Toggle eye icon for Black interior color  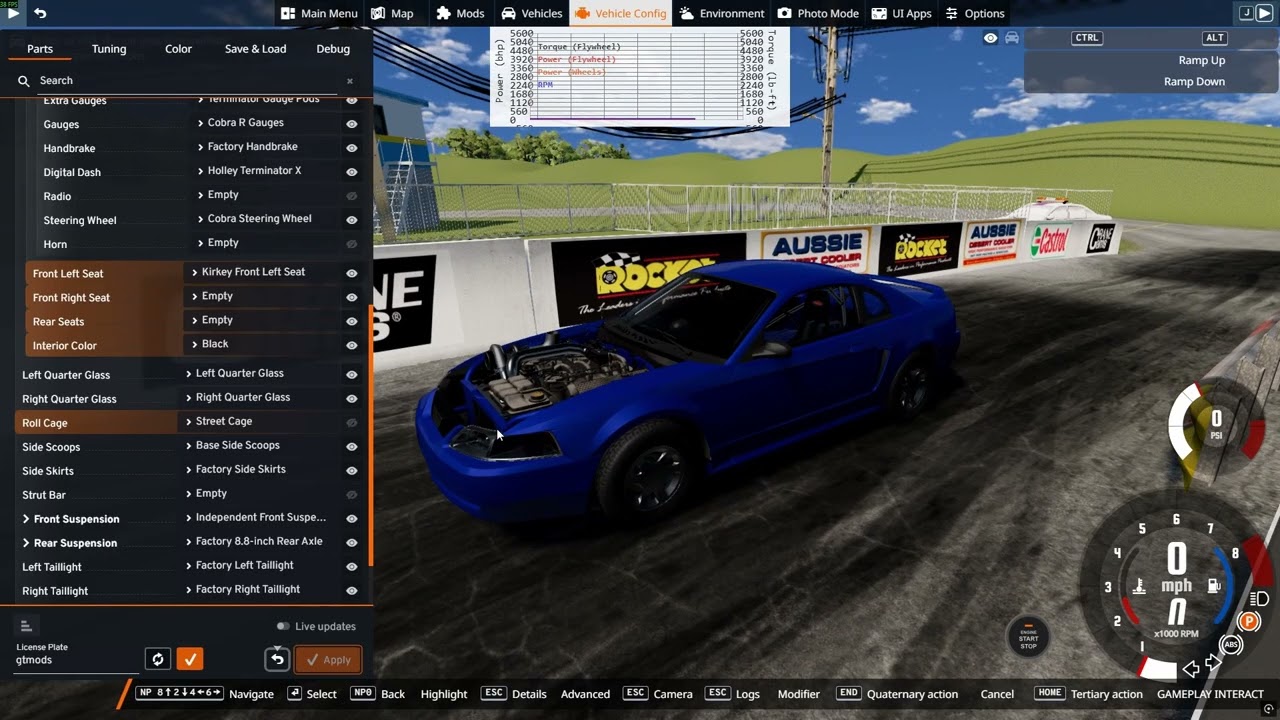(x=352, y=345)
